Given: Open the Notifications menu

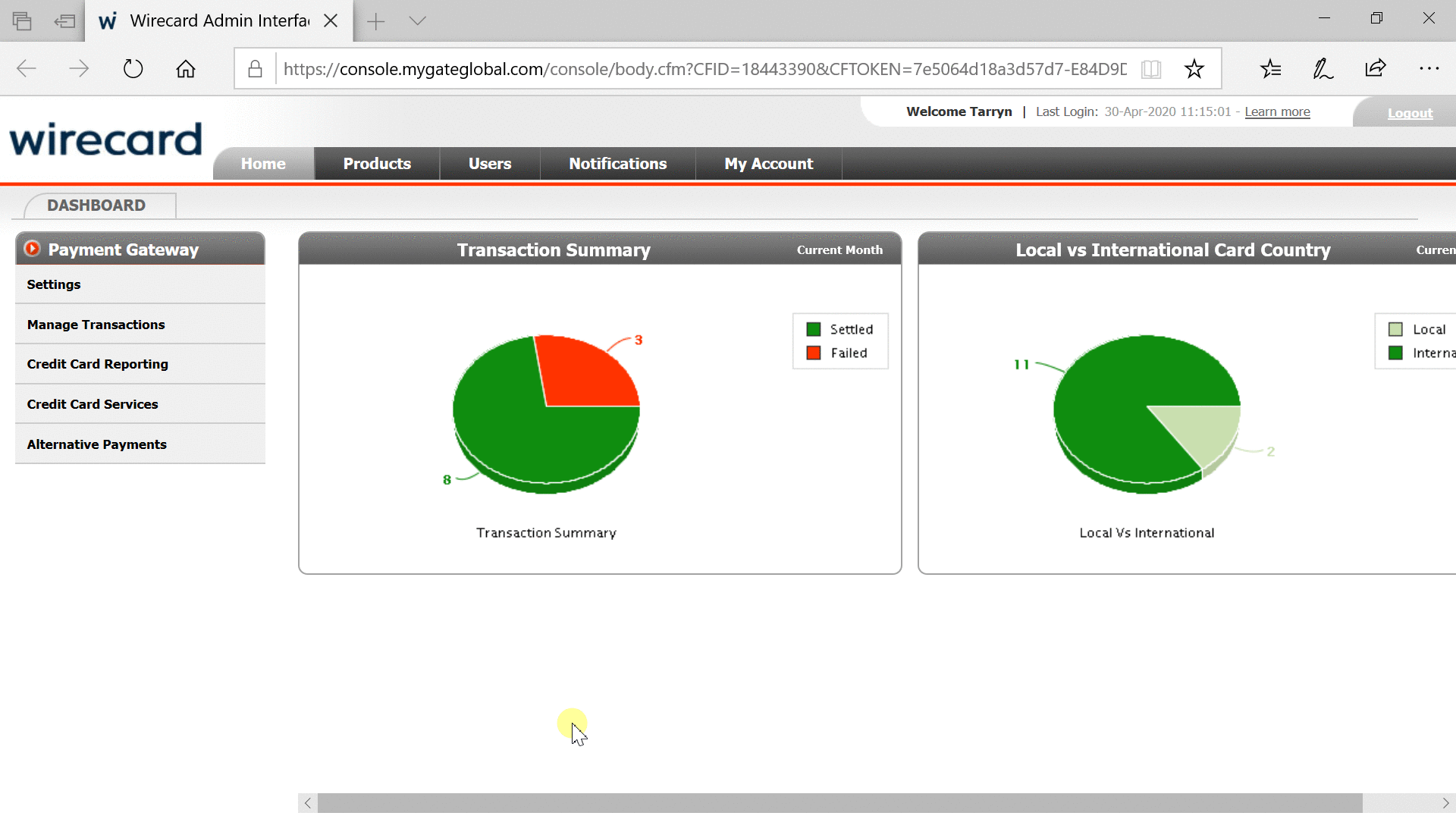Looking at the screenshot, I should pyautogui.click(x=618, y=164).
